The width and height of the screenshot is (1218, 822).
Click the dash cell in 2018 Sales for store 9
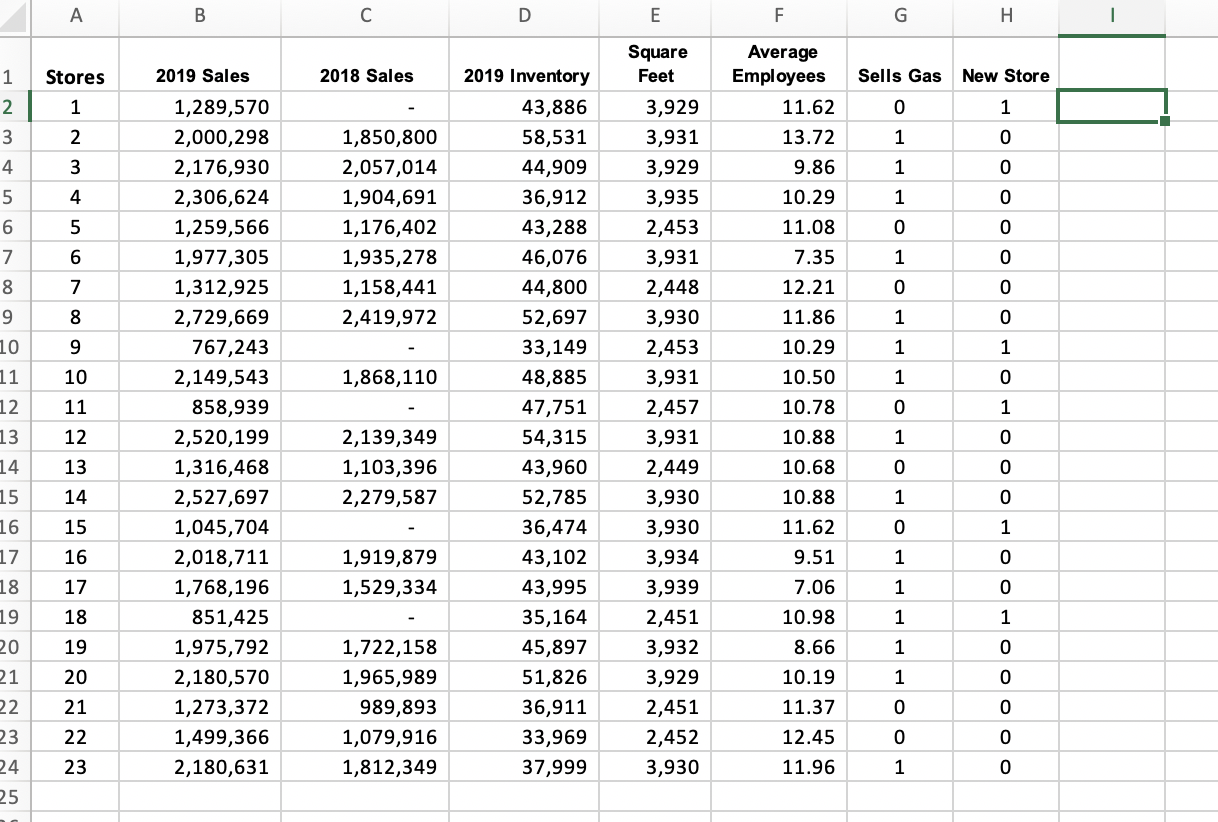pos(365,347)
